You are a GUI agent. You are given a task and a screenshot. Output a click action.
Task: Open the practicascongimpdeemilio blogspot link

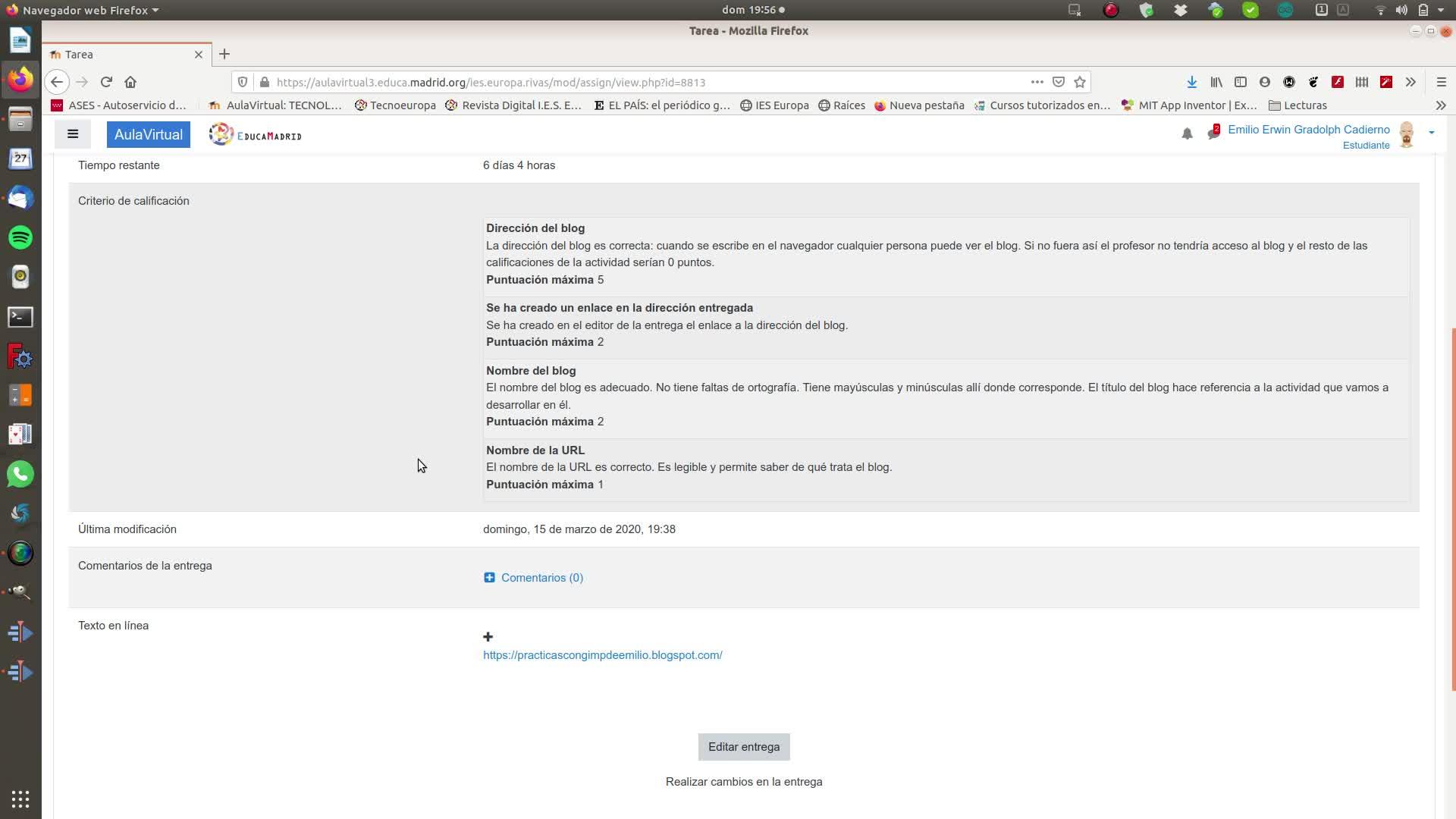tap(602, 655)
